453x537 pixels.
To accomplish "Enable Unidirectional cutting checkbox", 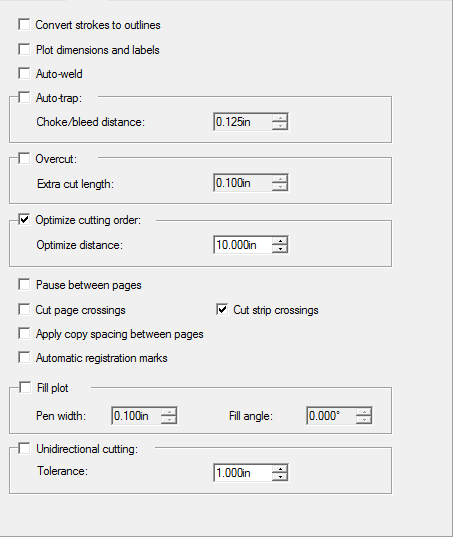I will 24,448.
